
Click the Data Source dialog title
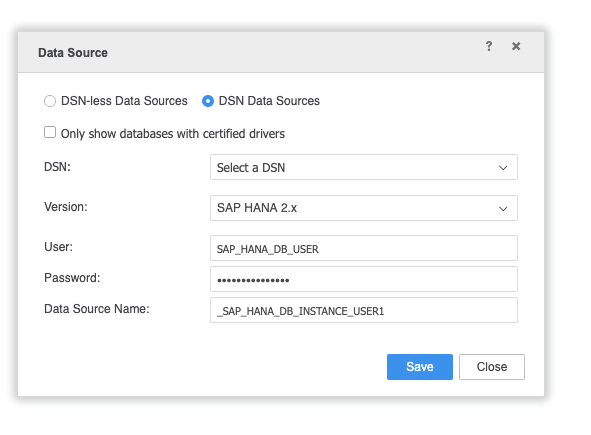[x=73, y=53]
